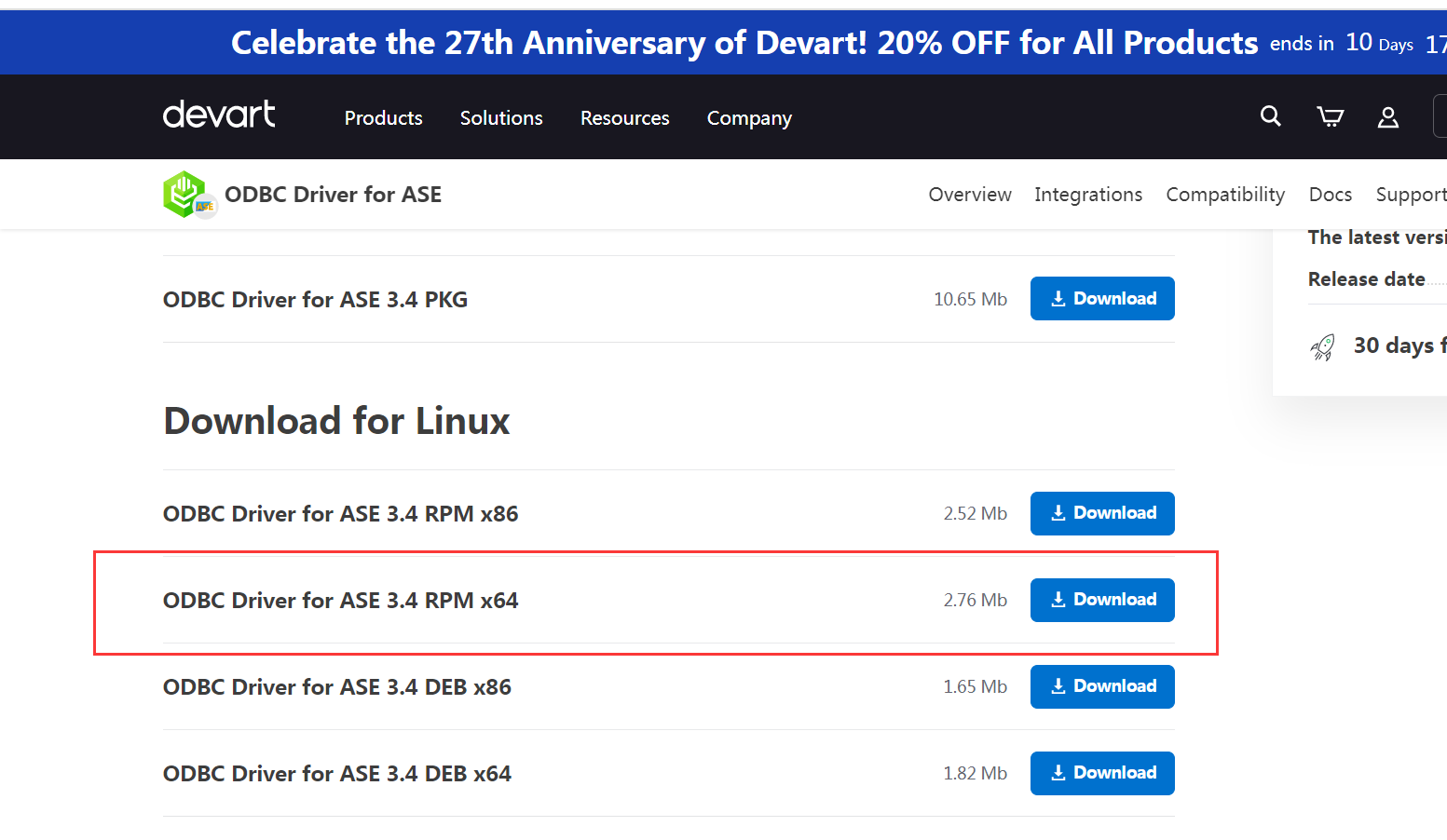Open the Solutions menu

click(501, 118)
